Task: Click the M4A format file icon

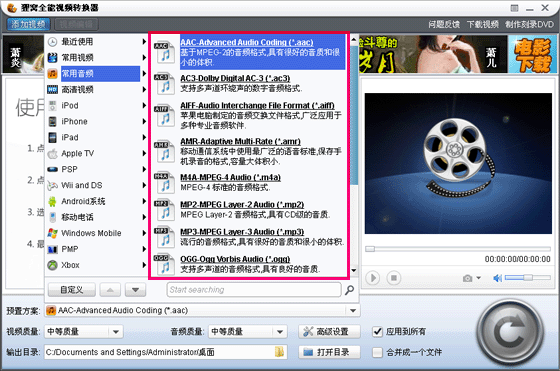Action: click(164, 182)
